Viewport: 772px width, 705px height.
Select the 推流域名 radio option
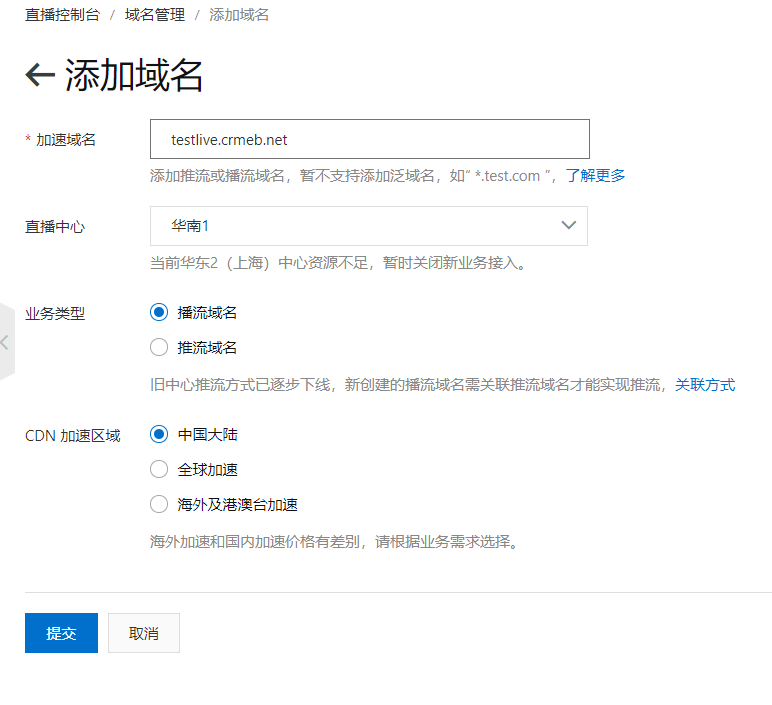click(159, 347)
